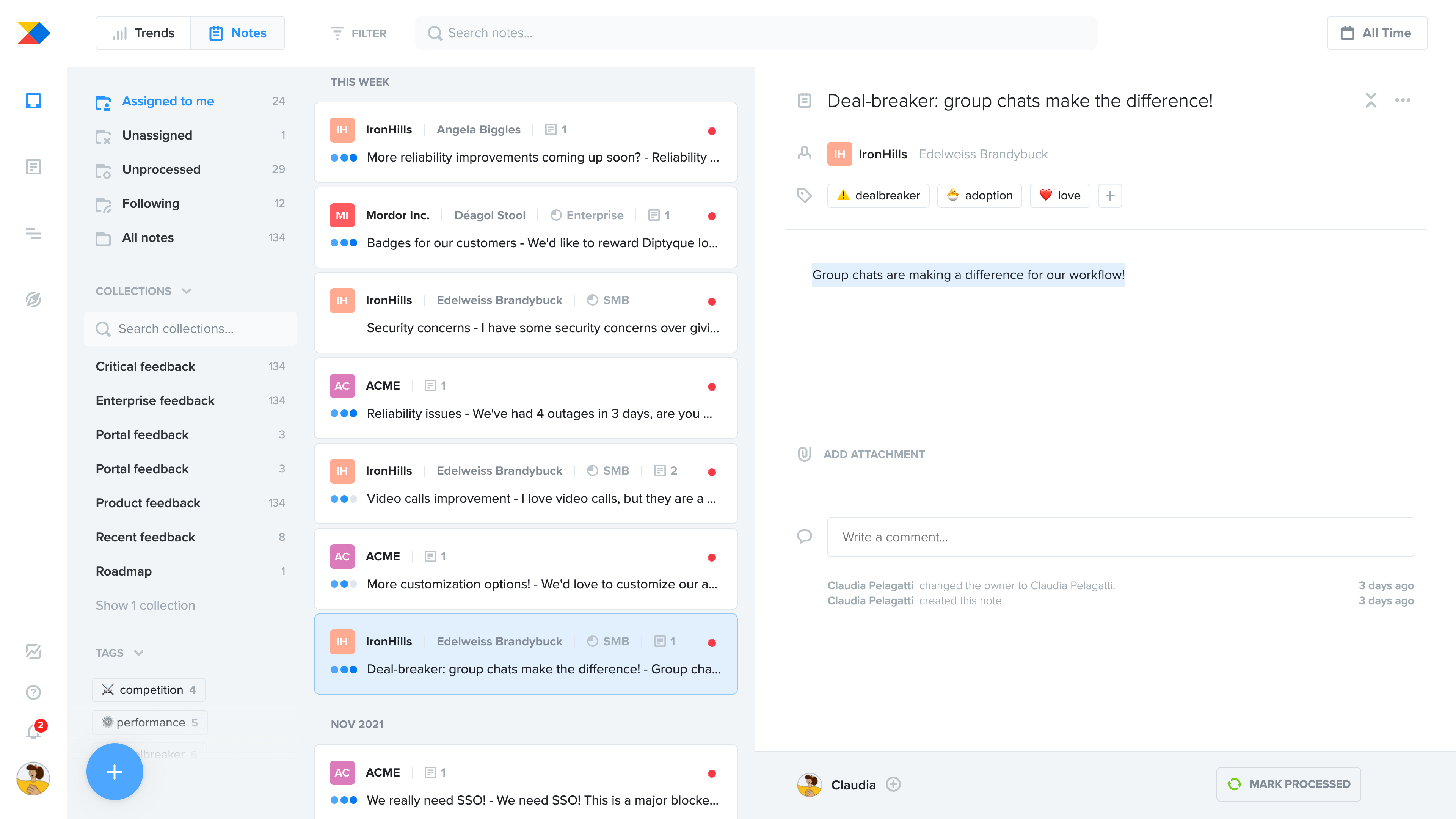
Task: Focus the Search collections field
Action: pos(190,328)
